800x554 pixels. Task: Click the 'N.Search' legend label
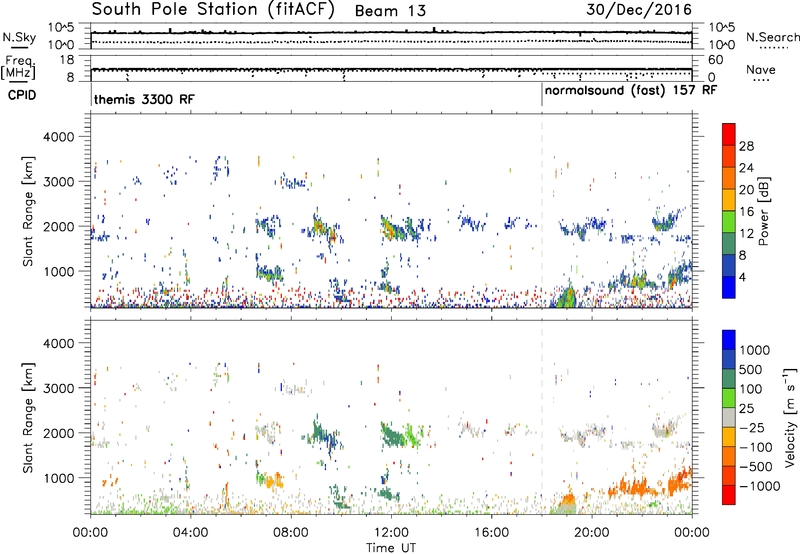(x=772, y=37)
